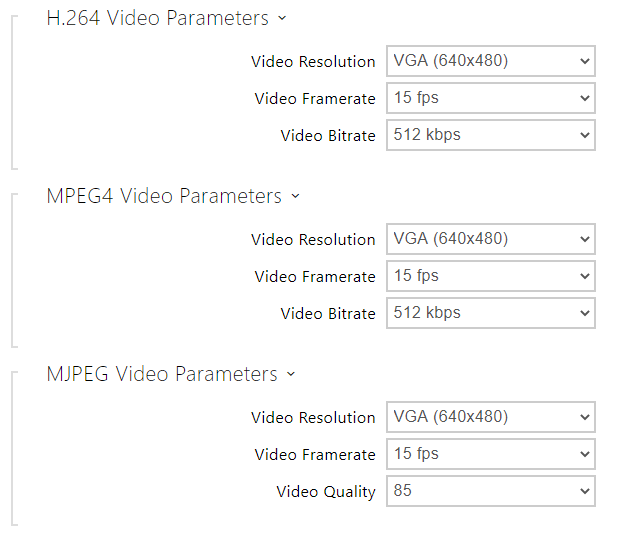Click the H.264 Video Bitrate label

click(x=328, y=135)
